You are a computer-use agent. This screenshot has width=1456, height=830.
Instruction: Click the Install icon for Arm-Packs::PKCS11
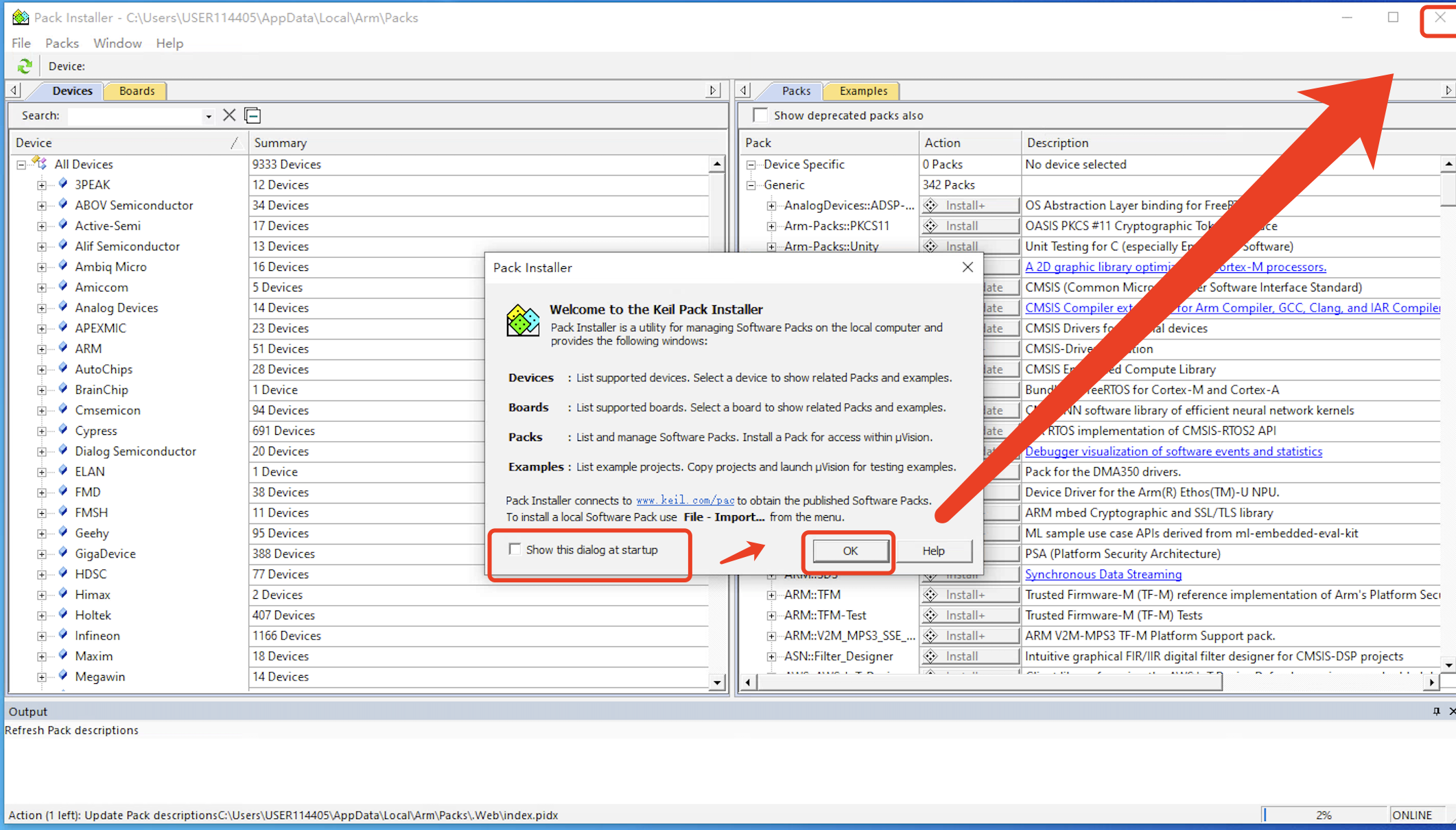click(931, 226)
